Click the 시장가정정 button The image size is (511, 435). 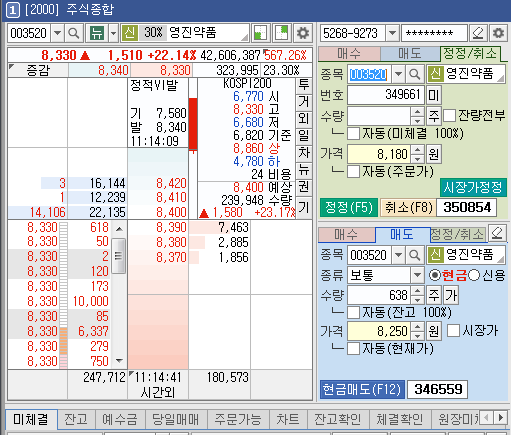click(x=473, y=187)
